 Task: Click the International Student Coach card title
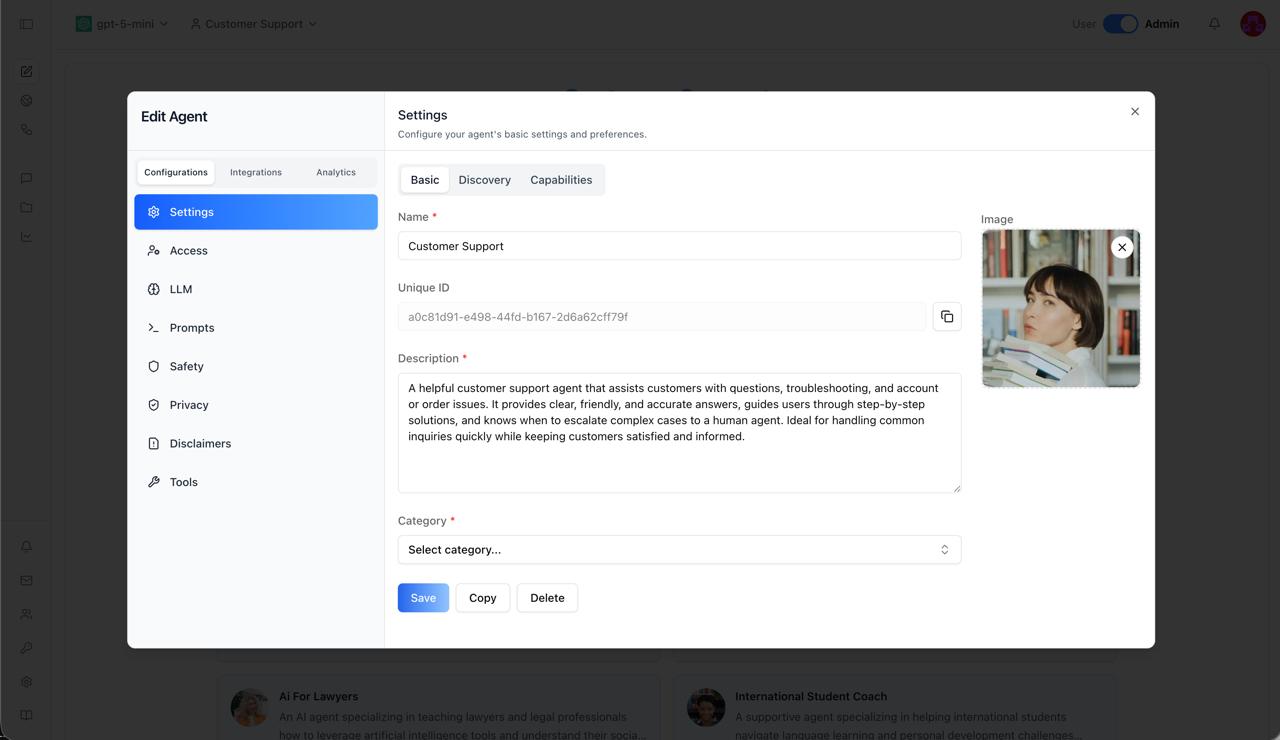pyautogui.click(x=811, y=696)
